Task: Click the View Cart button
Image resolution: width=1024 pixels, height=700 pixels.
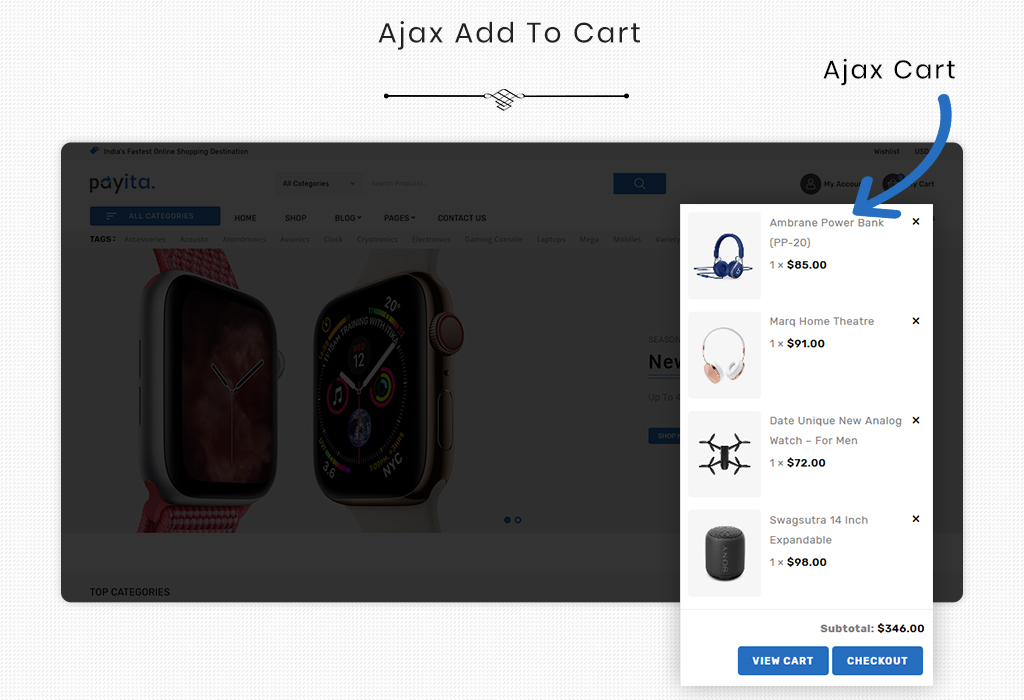Action: [783, 660]
